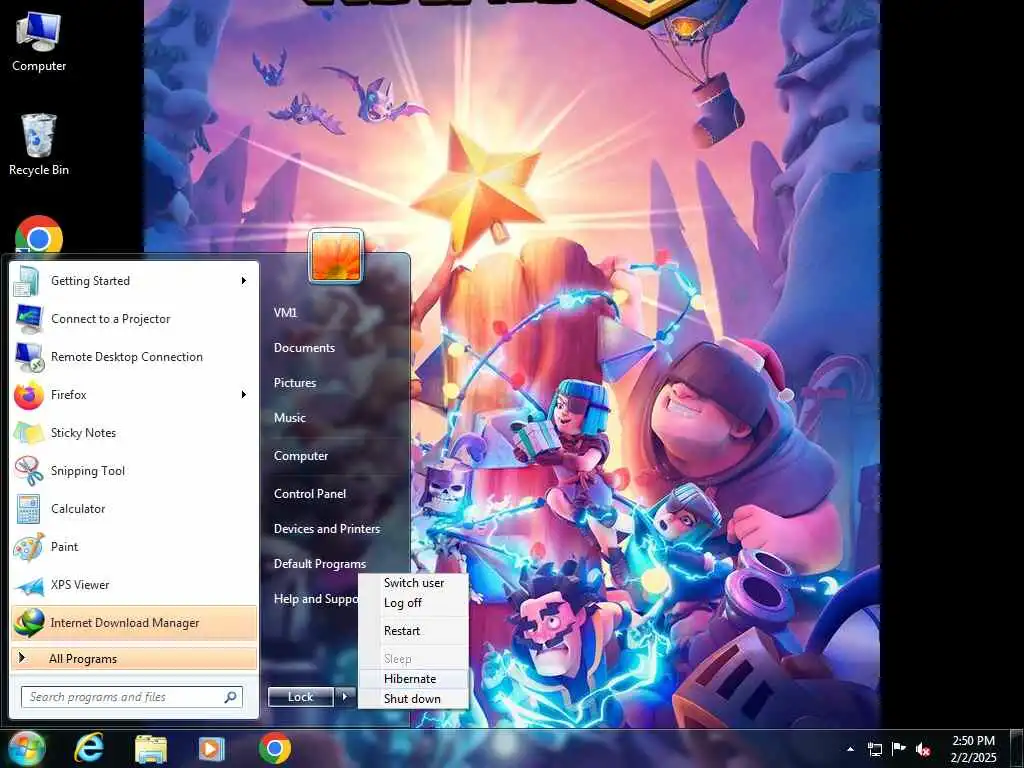Choose Switch user from power menu
1024x768 pixels.
pyautogui.click(x=413, y=583)
